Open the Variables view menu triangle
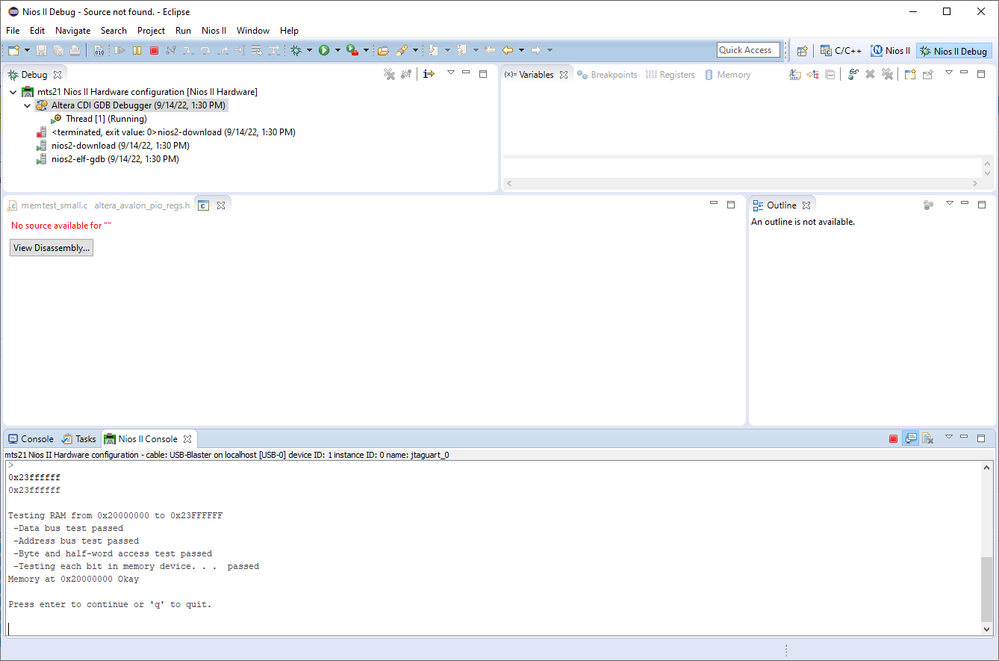This screenshot has height=661, width=999. point(949,73)
